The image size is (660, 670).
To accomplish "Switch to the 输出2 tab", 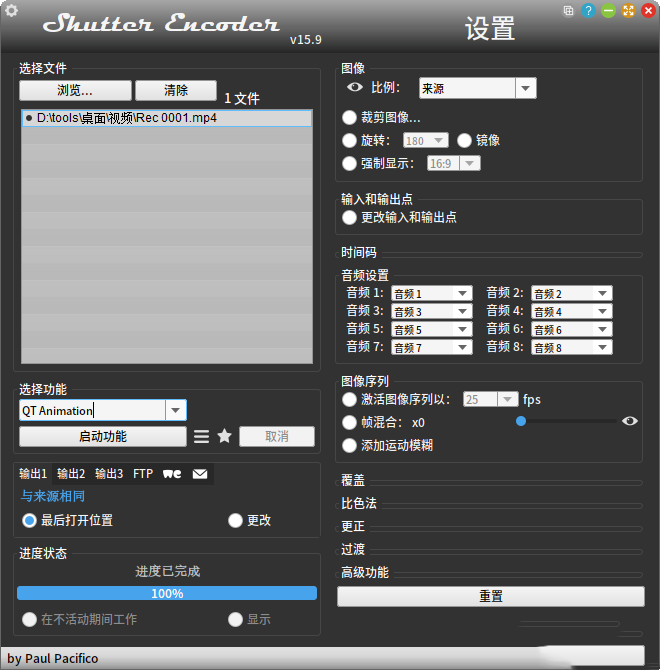I will click(71, 474).
